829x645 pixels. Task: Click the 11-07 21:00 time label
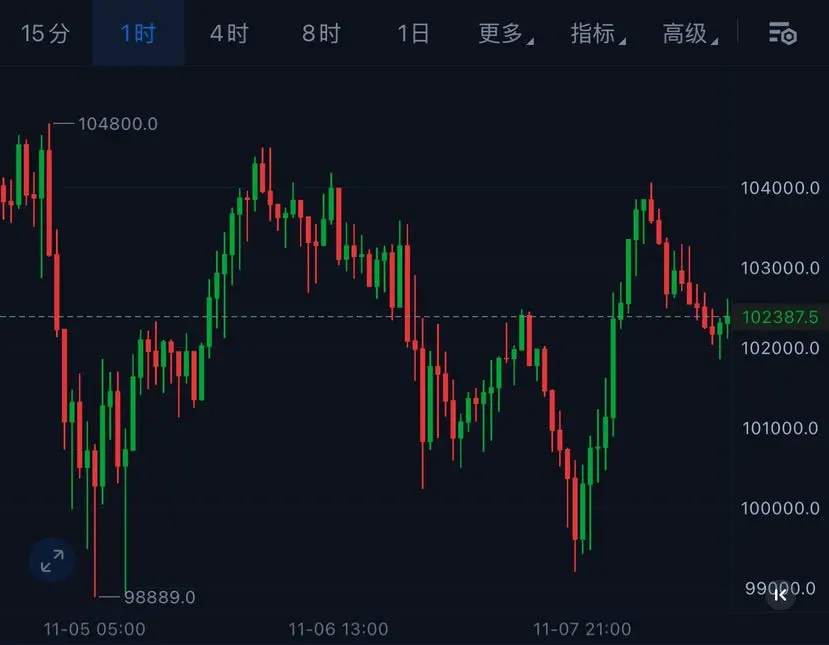pyautogui.click(x=582, y=629)
